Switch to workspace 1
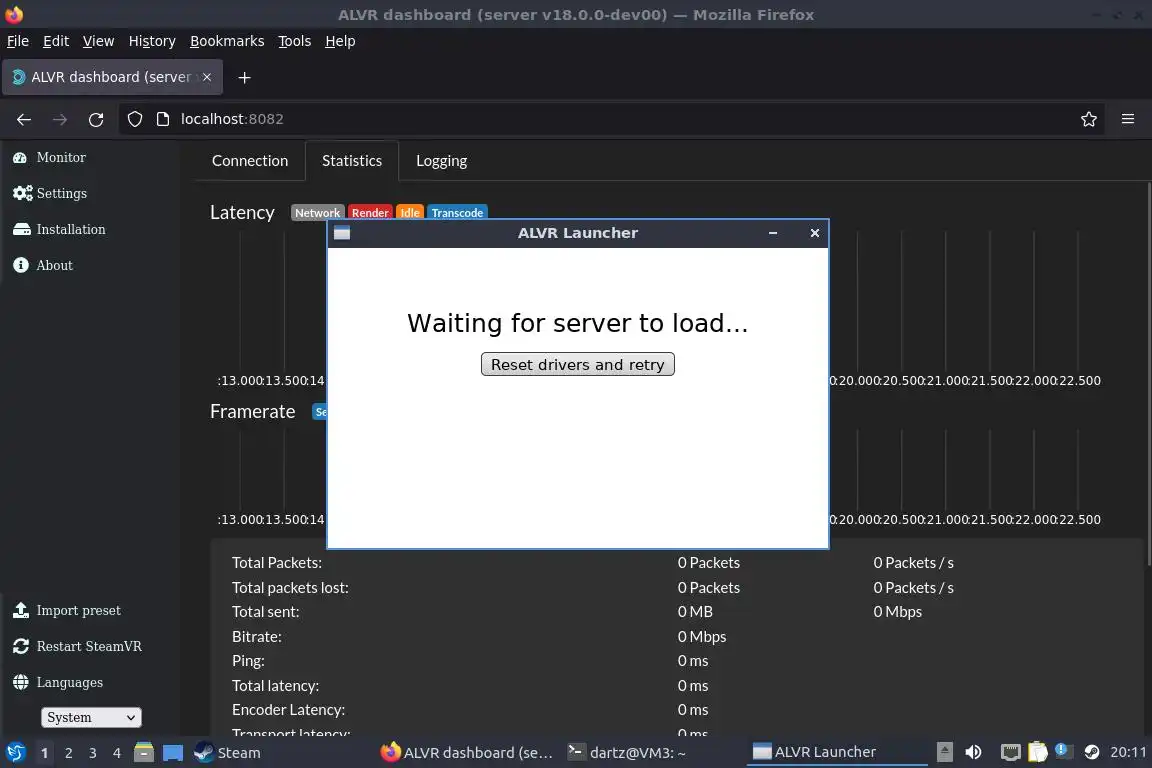This screenshot has height=768, width=1152. coord(45,753)
